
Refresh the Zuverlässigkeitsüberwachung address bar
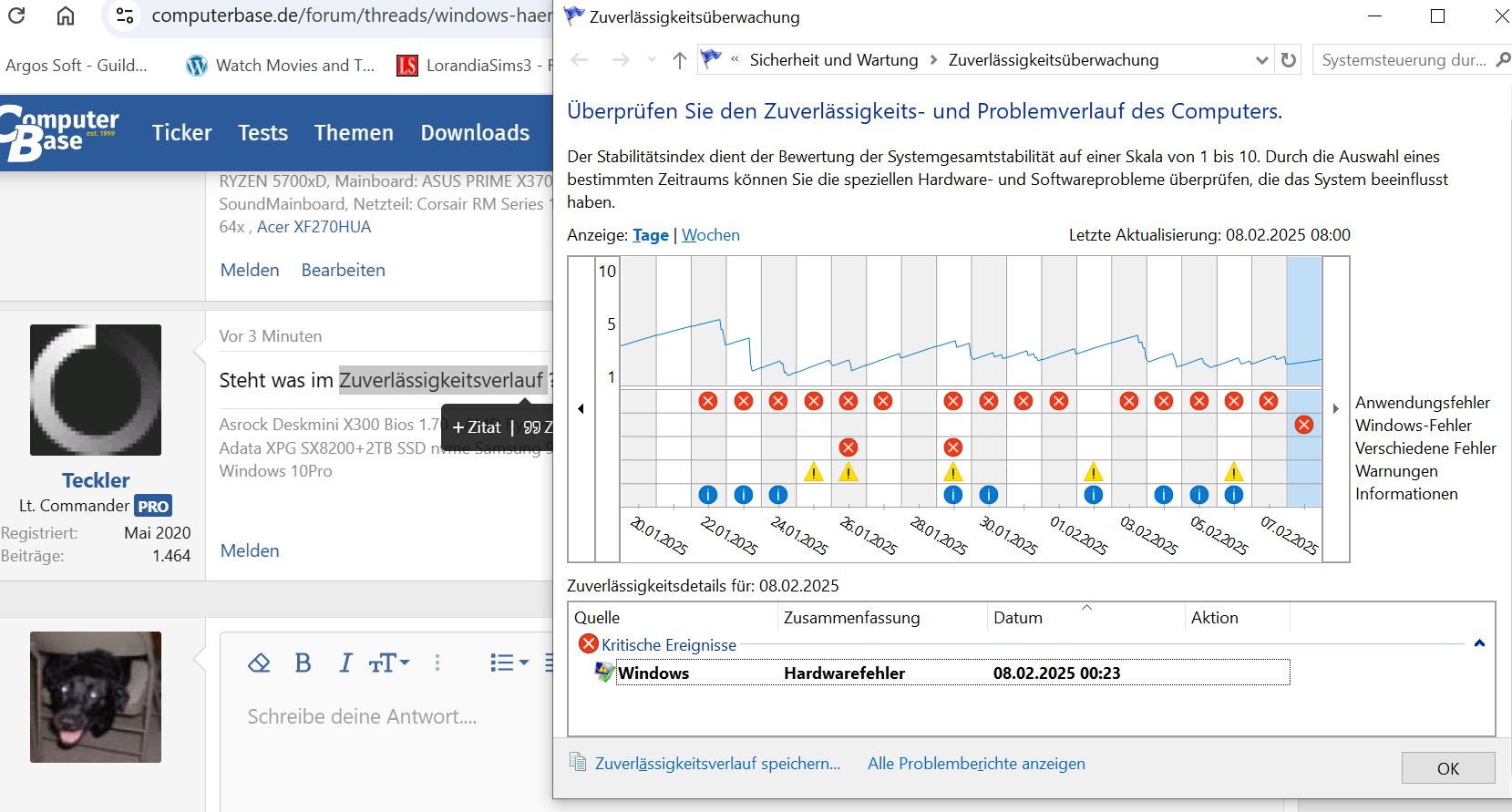point(1288,60)
